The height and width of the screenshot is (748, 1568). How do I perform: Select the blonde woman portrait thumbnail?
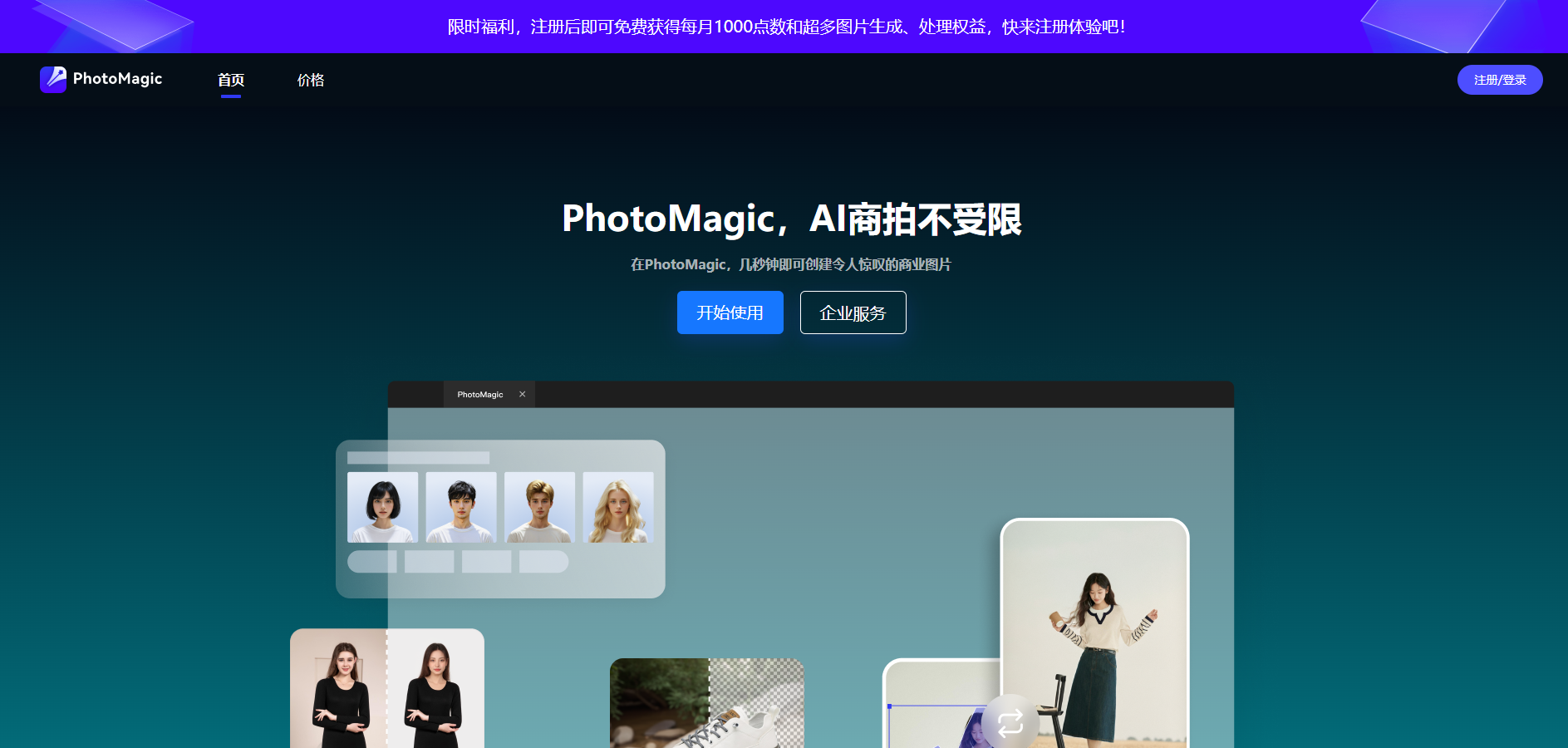[x=618, y=507]
